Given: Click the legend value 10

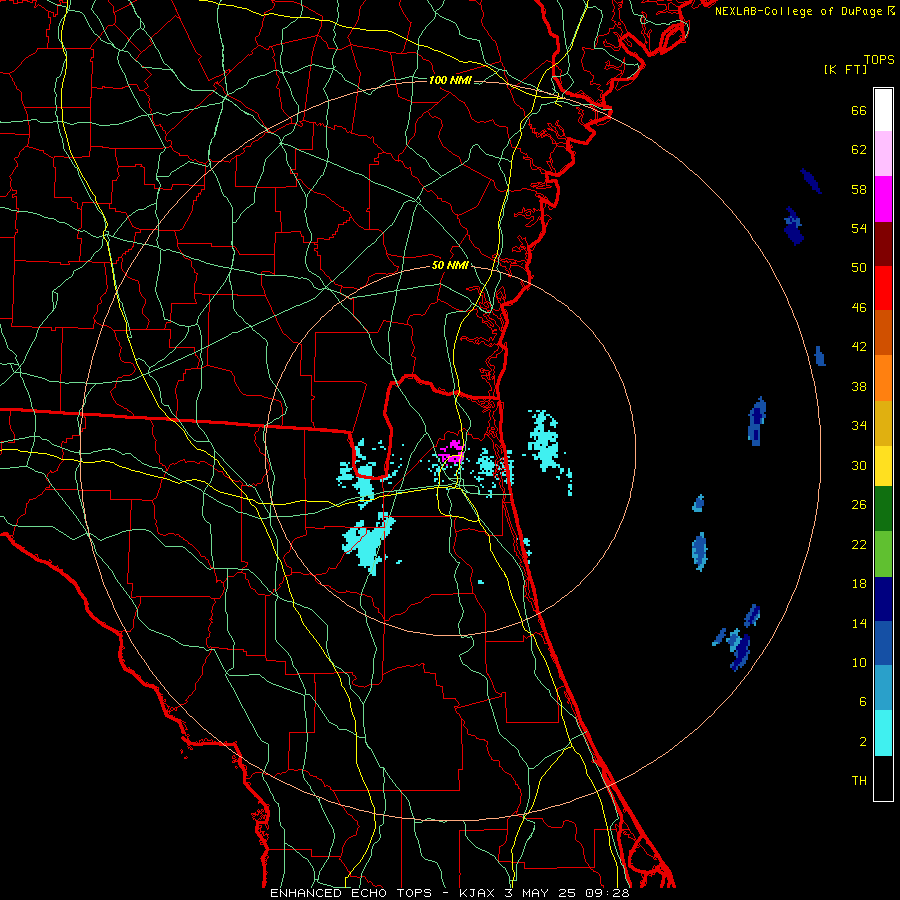Looking at the screenshot, I should click(x=859, y=662).
